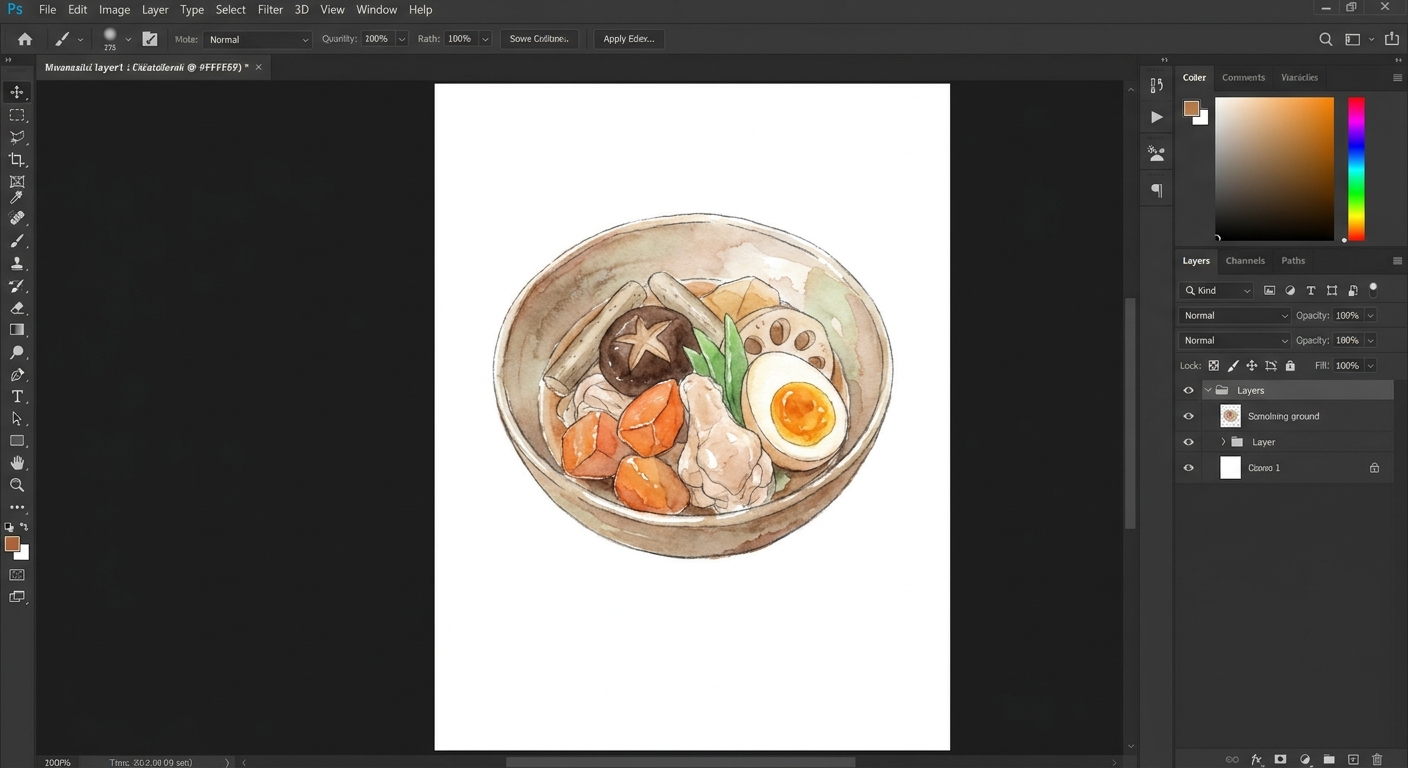Open the Kind filter dropdown
1408x768 pixels.
1217,290
